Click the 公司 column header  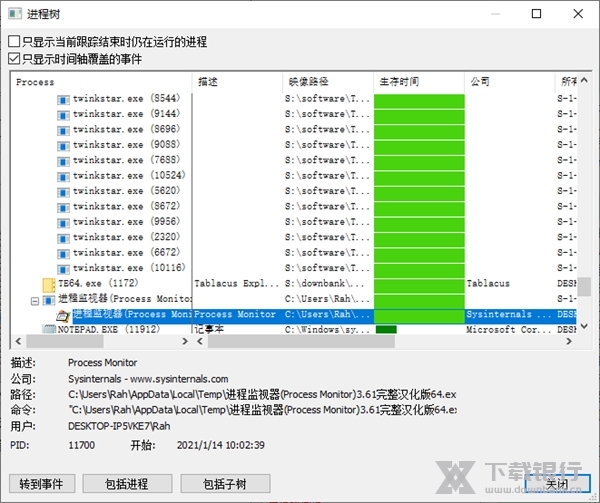click(x=510, y=82)
